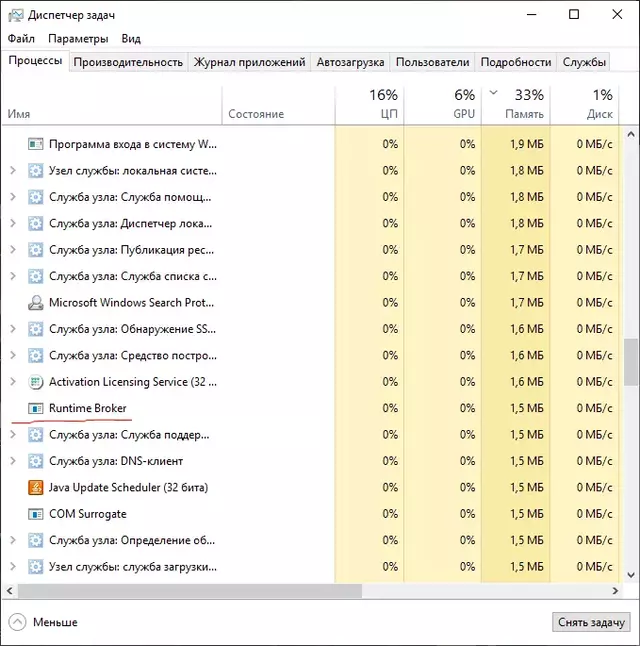Click the vertical scrollbar thumb
Image resolution: width=640 pixels, height=646 pixels.
pos(631,362)
